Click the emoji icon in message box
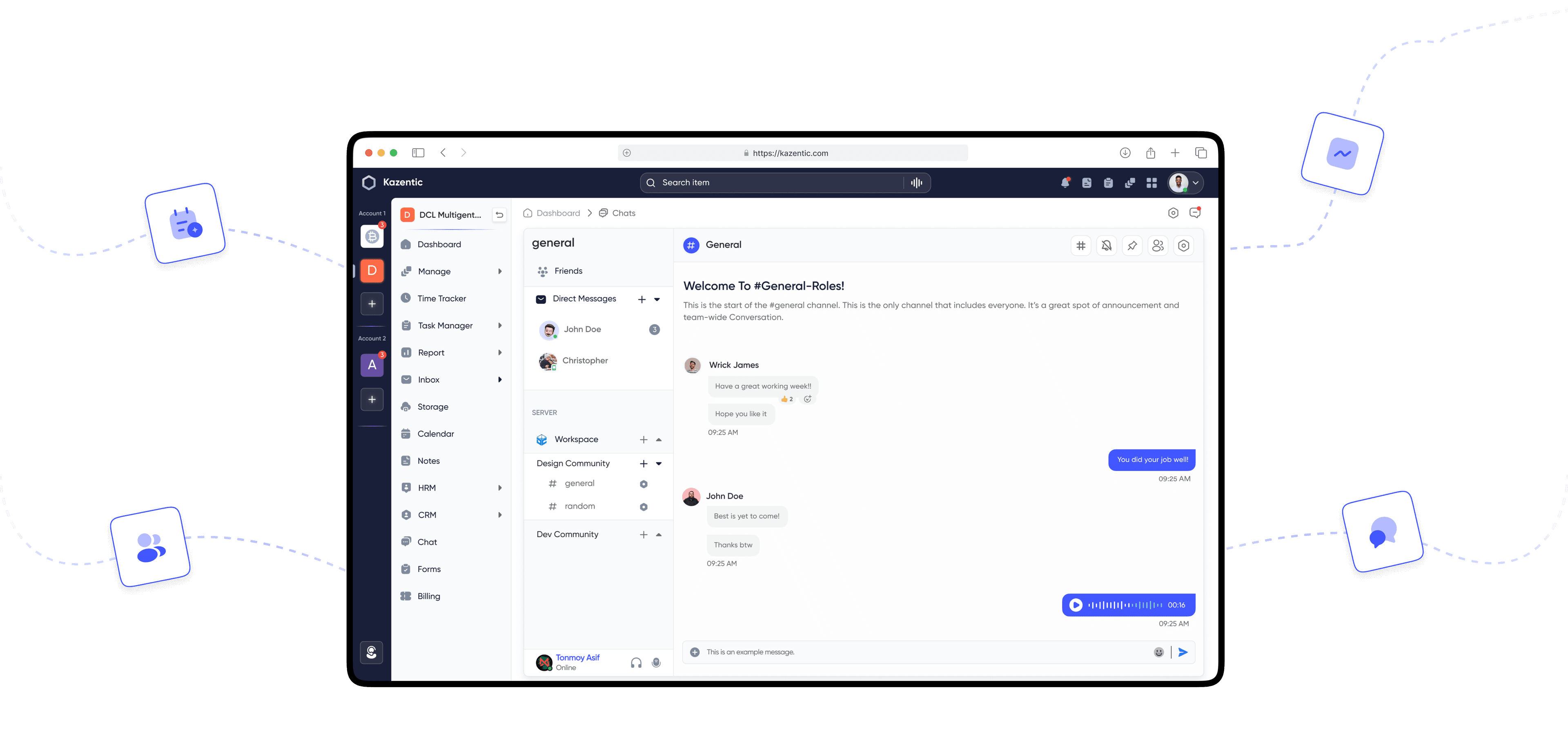 point(1158,652)
